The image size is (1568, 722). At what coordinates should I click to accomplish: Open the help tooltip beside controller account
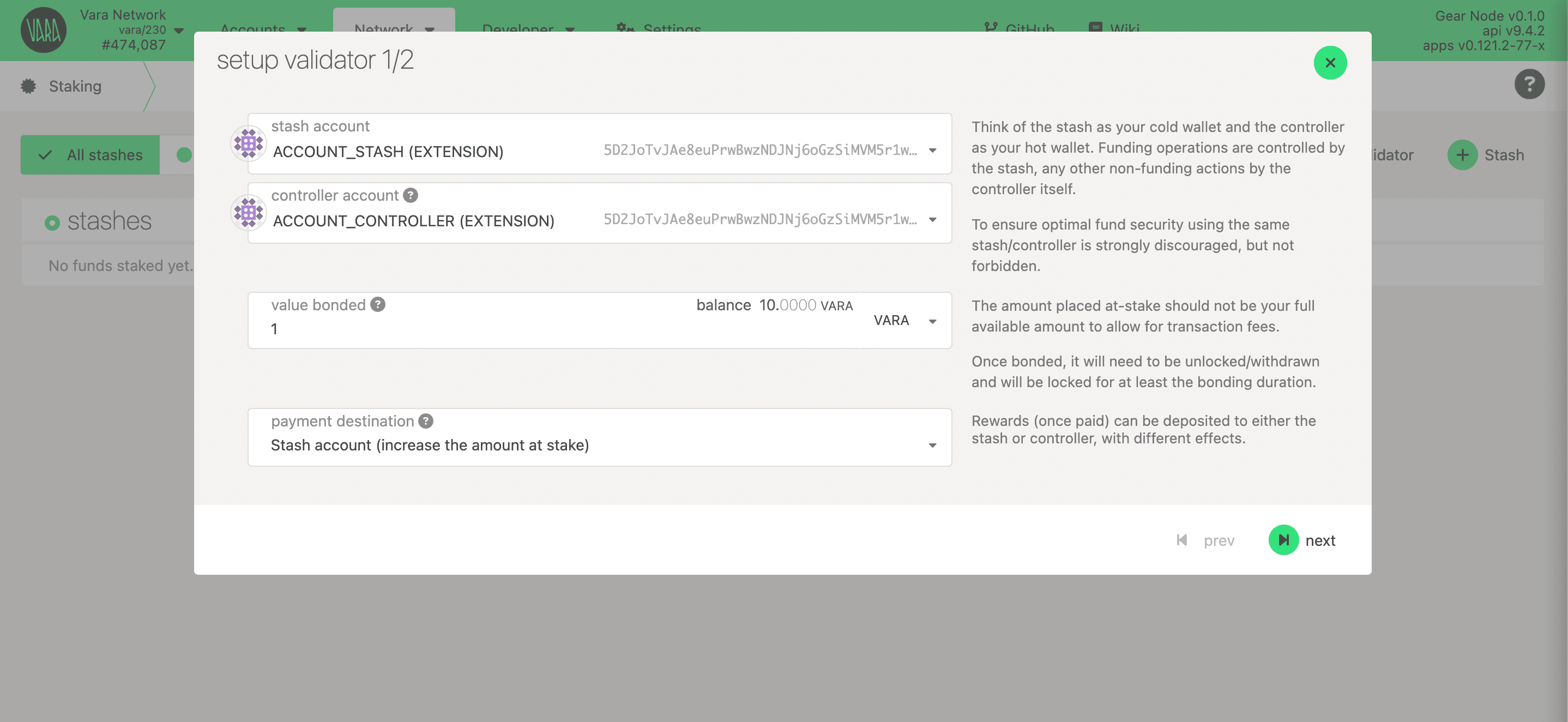click(411, 195)
